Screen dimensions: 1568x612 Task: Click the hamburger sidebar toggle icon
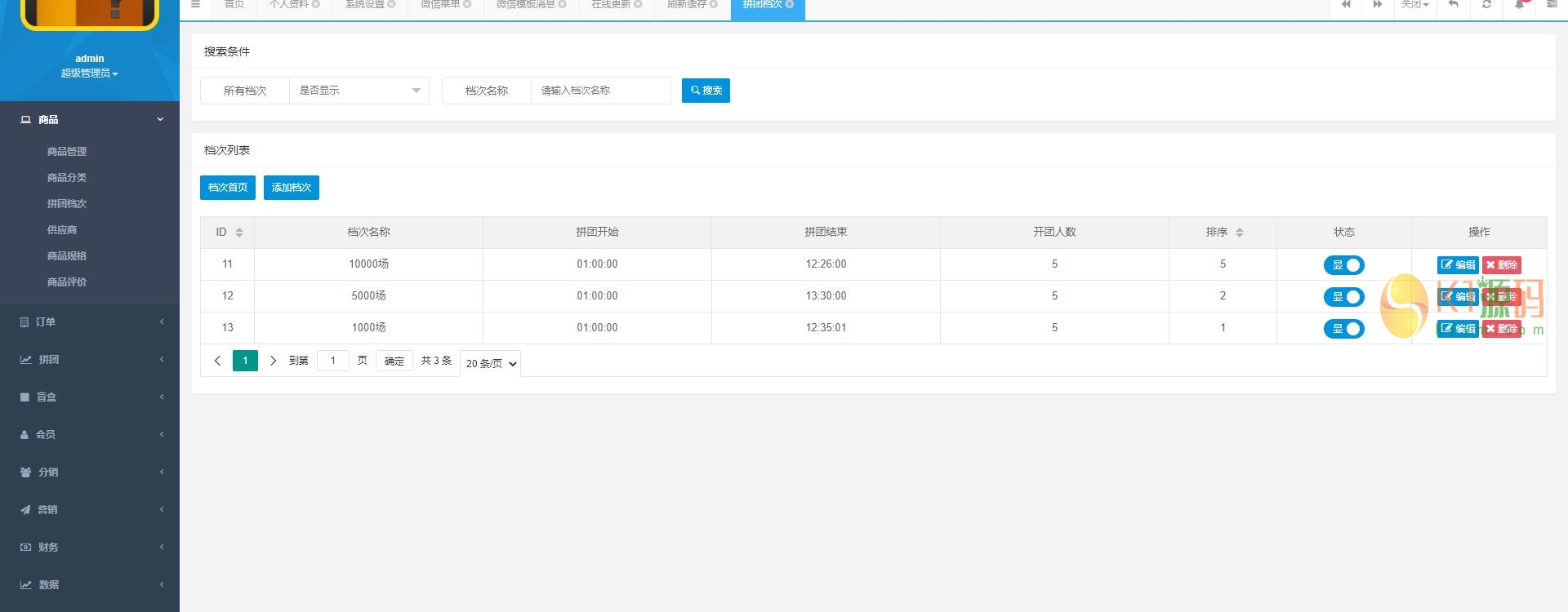195,5
